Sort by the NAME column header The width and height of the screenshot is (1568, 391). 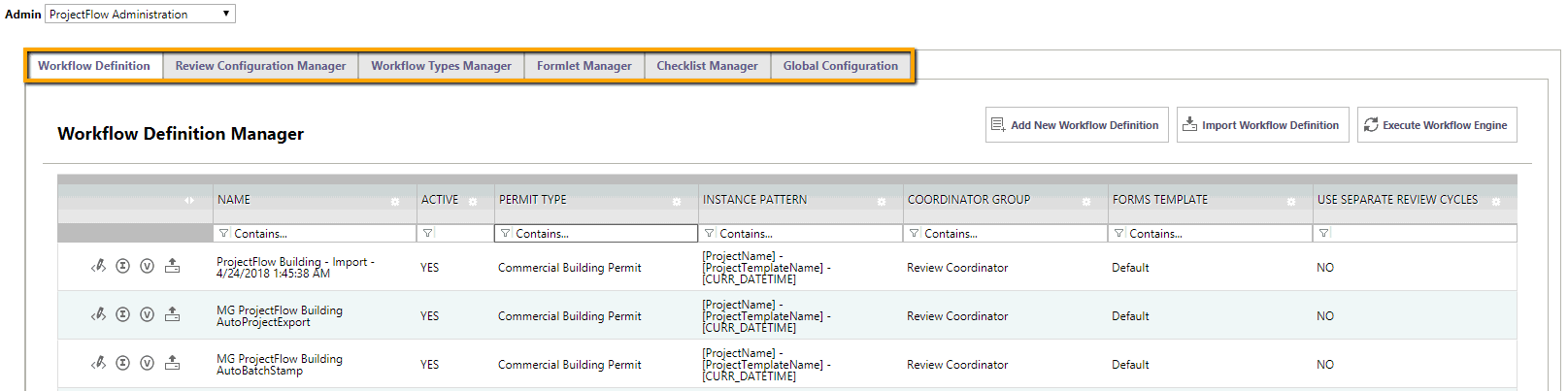pos(234,200)
